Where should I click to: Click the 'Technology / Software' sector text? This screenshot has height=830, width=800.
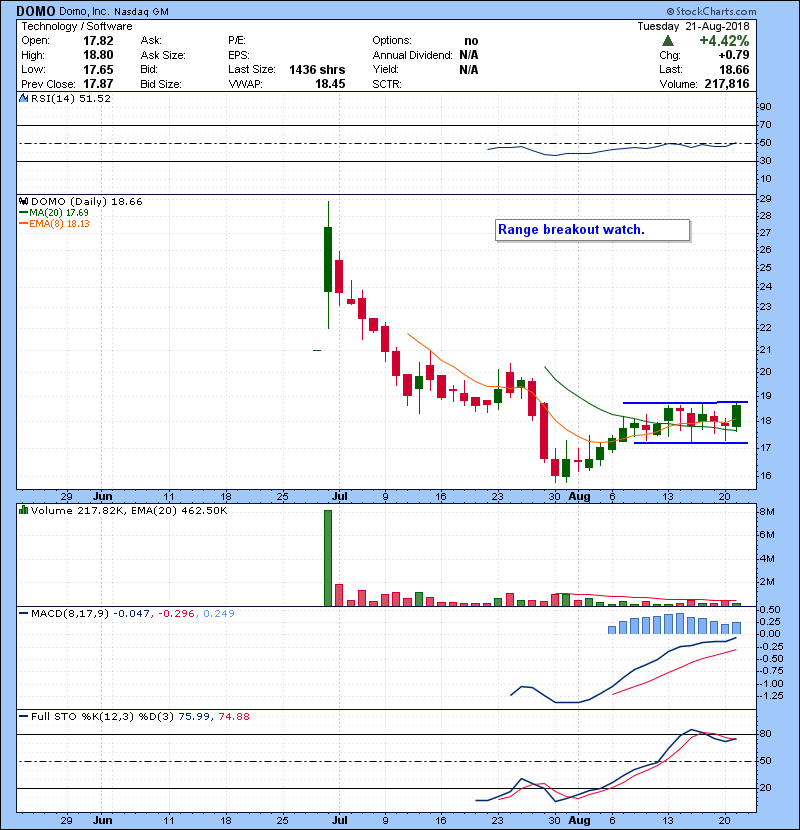(x=77, y=26)
